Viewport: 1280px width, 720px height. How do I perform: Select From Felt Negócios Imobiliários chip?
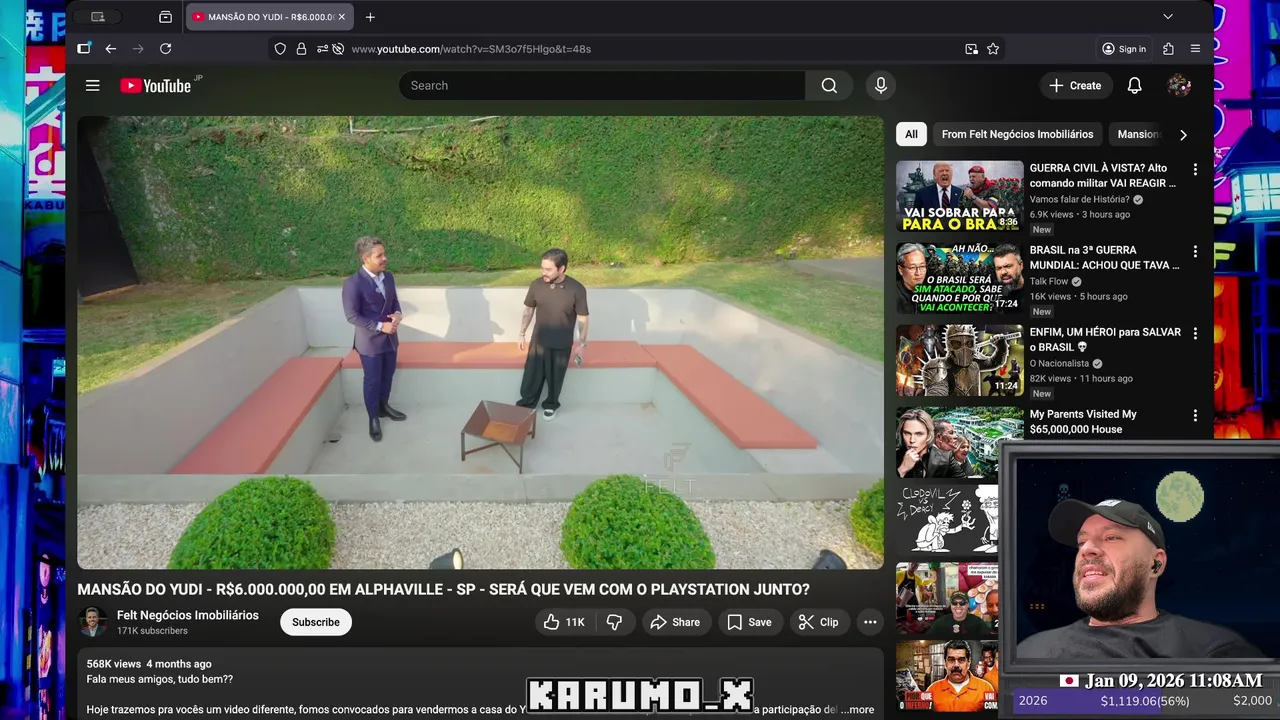pos(1017,134)
